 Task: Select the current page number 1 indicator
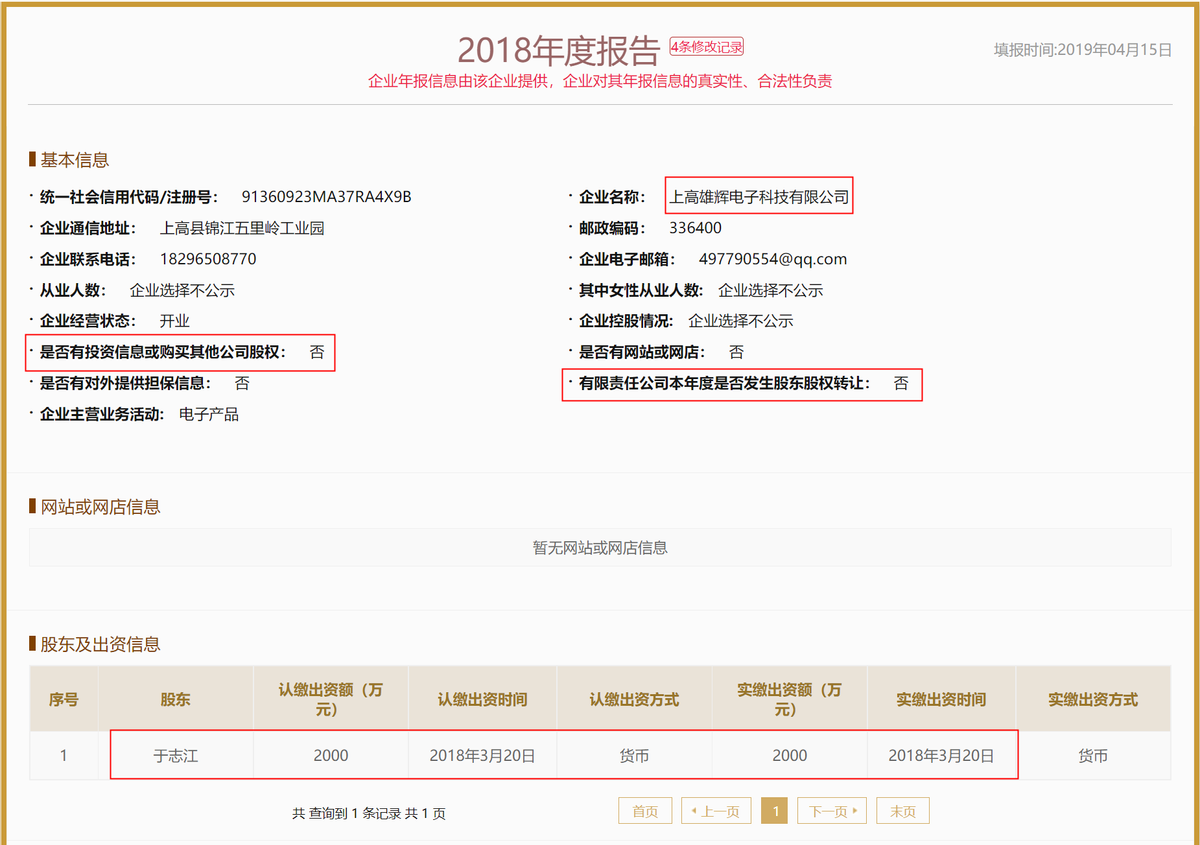(775, 810)
